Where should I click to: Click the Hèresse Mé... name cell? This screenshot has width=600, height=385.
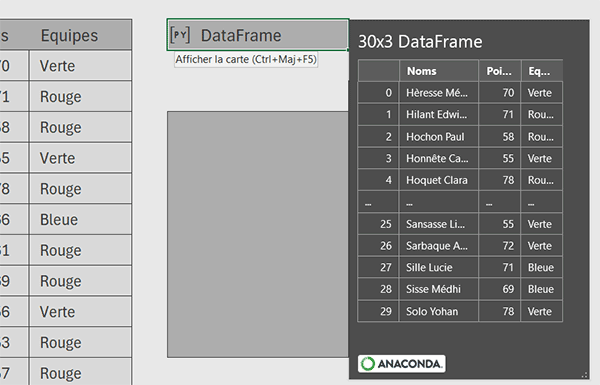click(x=439, y=93)
